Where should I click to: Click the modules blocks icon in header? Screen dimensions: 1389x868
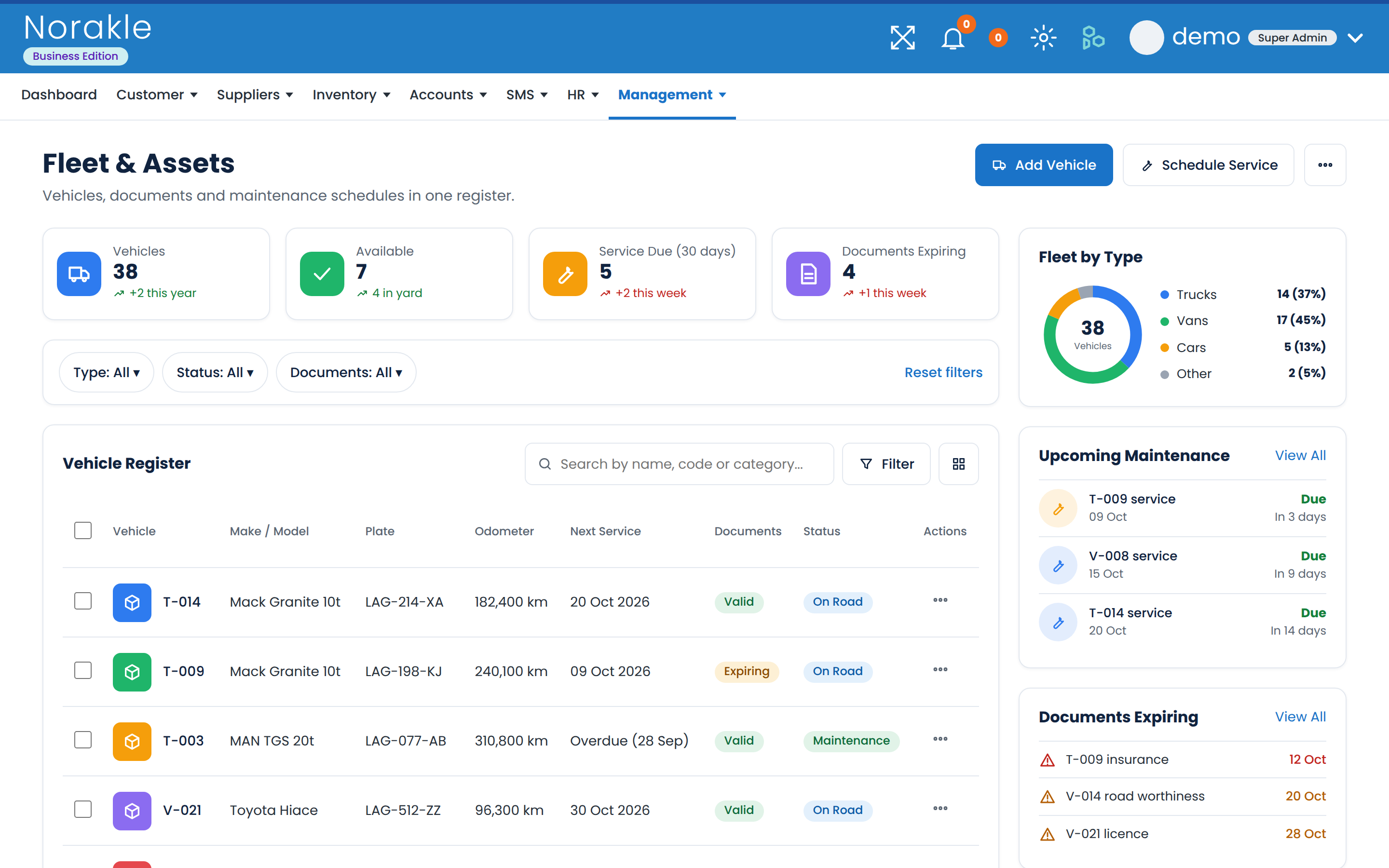(x=1093, y=38)
